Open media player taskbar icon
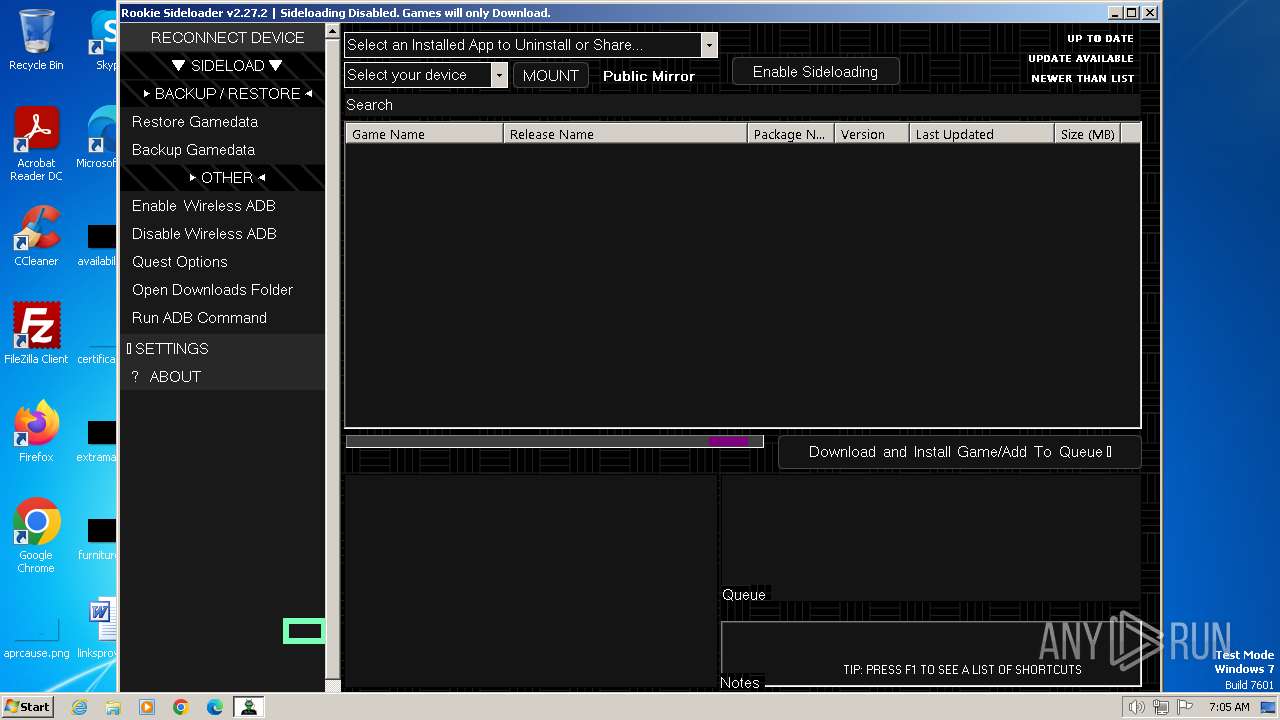This screenshot has width=1280, height=720. point(147,707)
